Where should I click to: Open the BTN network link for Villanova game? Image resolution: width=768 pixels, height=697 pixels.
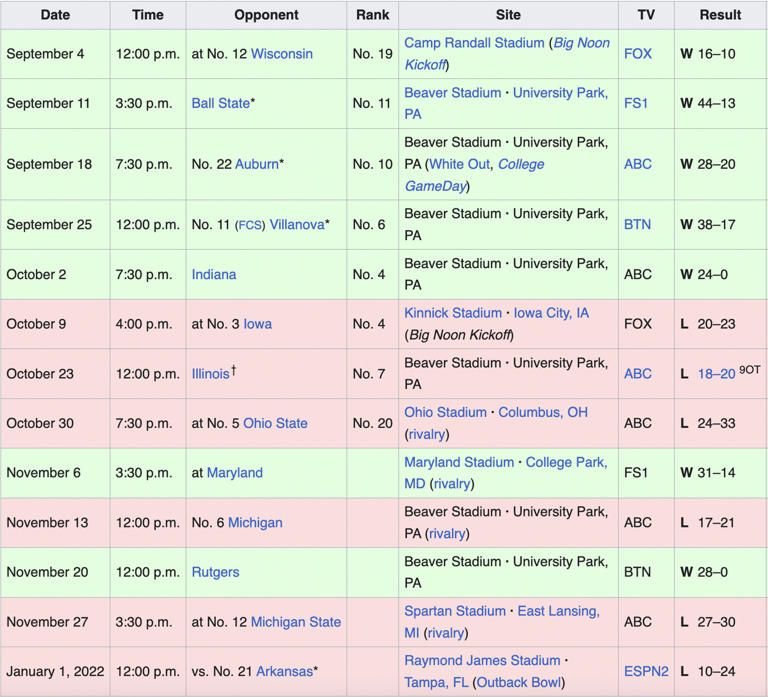coord(637,225)
